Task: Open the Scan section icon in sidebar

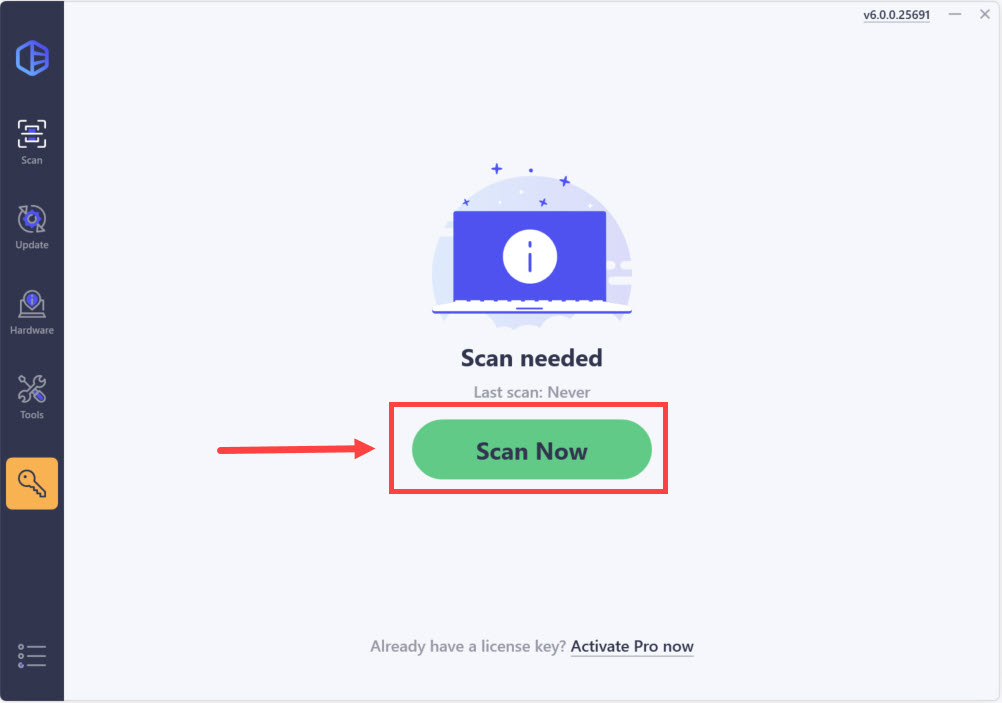Action: click(31, 134)
